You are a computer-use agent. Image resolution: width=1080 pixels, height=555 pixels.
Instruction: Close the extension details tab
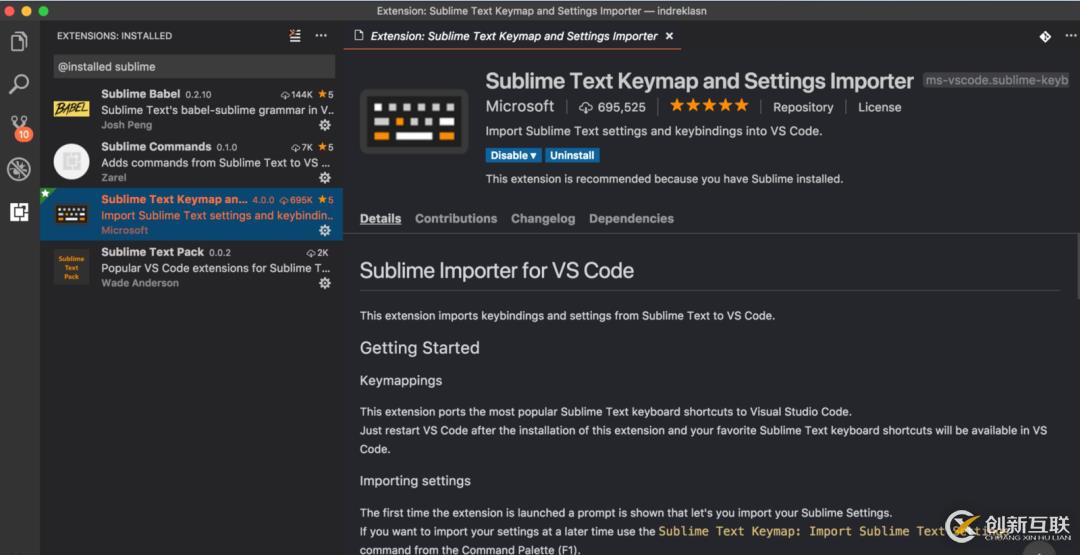669,36
